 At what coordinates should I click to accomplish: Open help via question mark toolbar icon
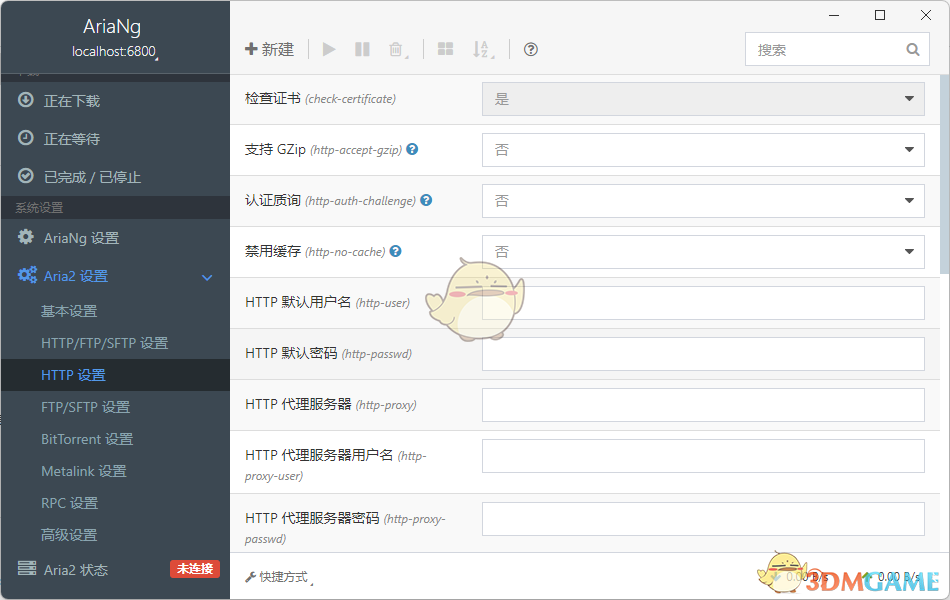(531, 49)
